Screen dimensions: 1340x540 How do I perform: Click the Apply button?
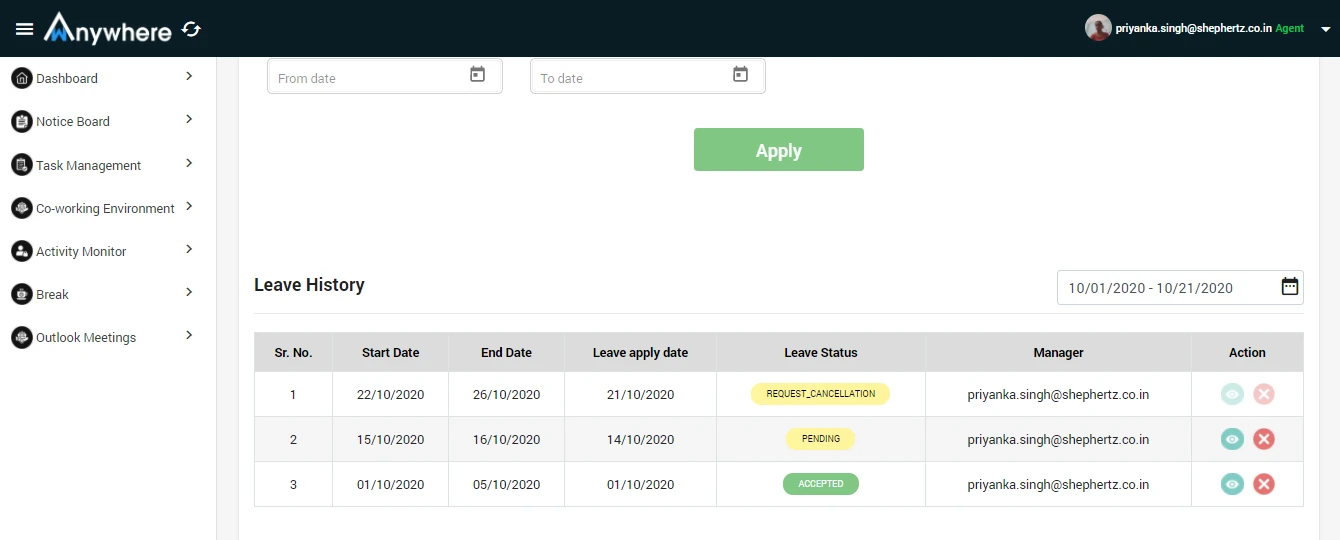779,150
